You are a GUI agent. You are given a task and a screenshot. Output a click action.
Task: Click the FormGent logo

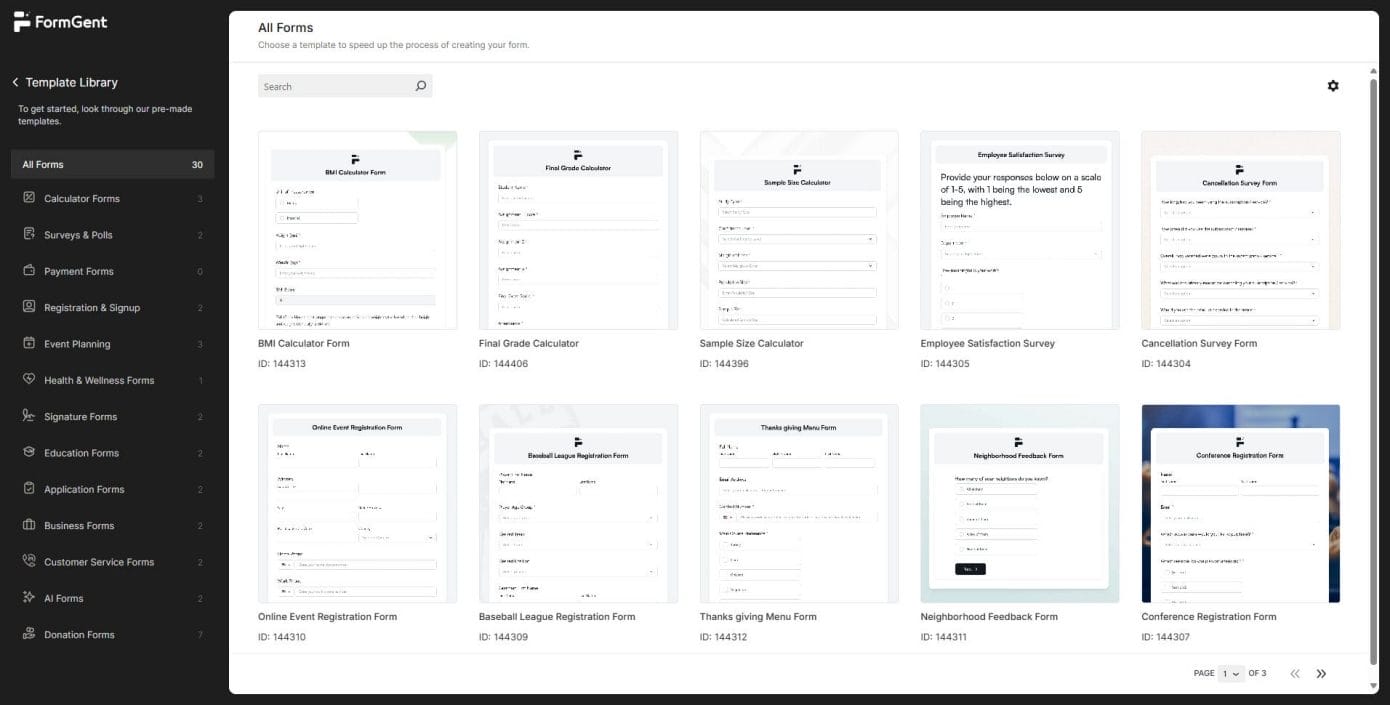[x=61, y=22]
